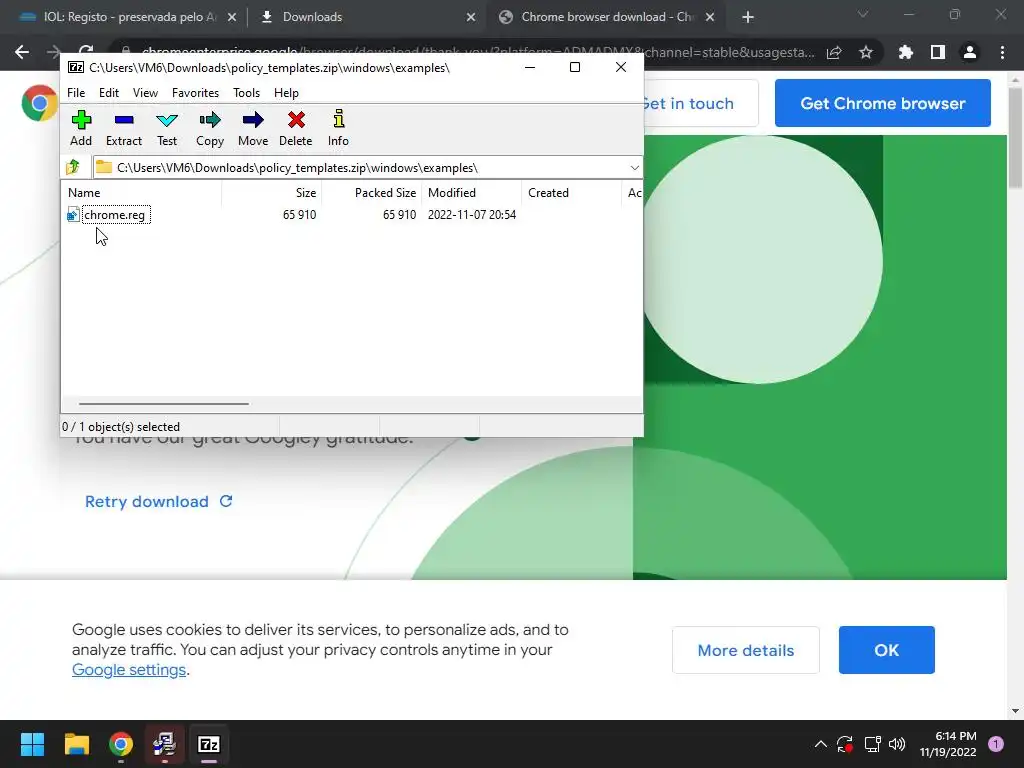Delete with the red X icon

click(296, 128)
